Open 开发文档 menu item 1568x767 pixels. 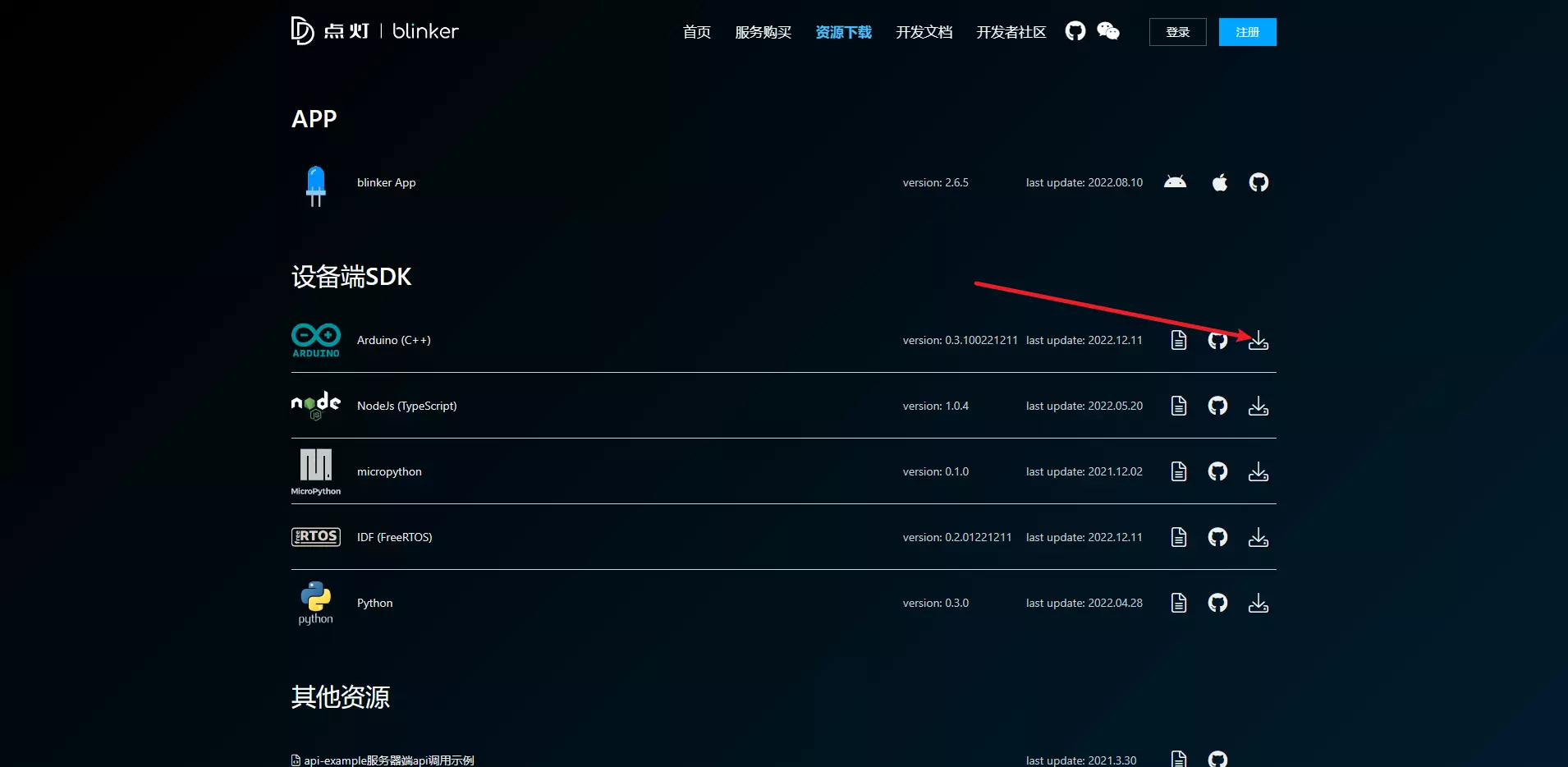(x=924, y=32)
